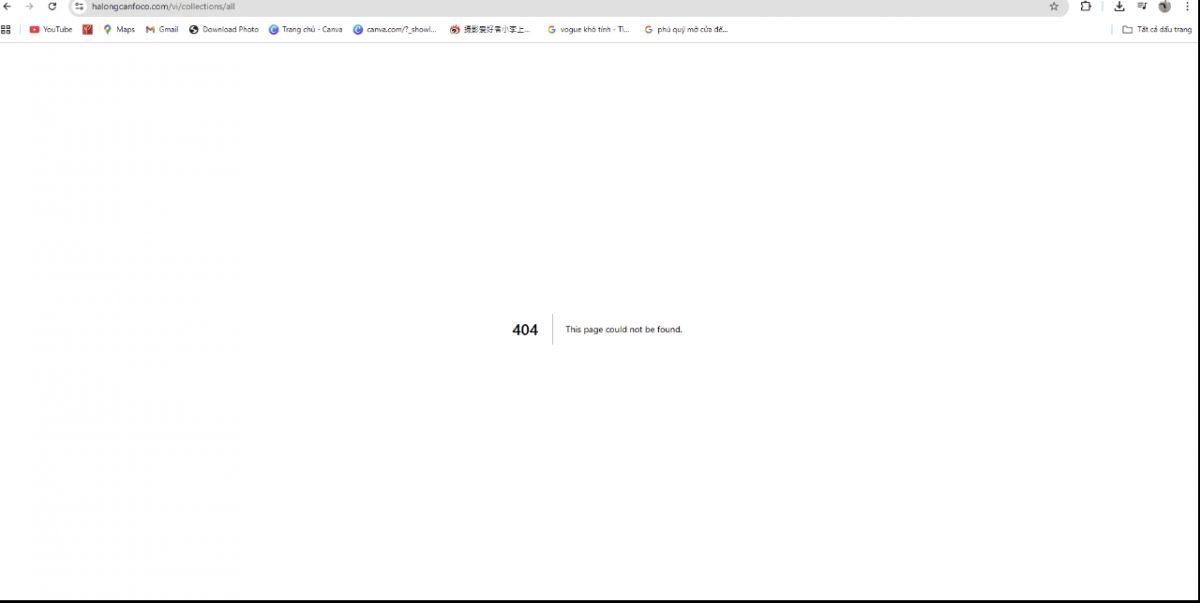Screen dimensions: 1200x603
Task: Open the red Y icon bookmark
Action: [88, 29]
